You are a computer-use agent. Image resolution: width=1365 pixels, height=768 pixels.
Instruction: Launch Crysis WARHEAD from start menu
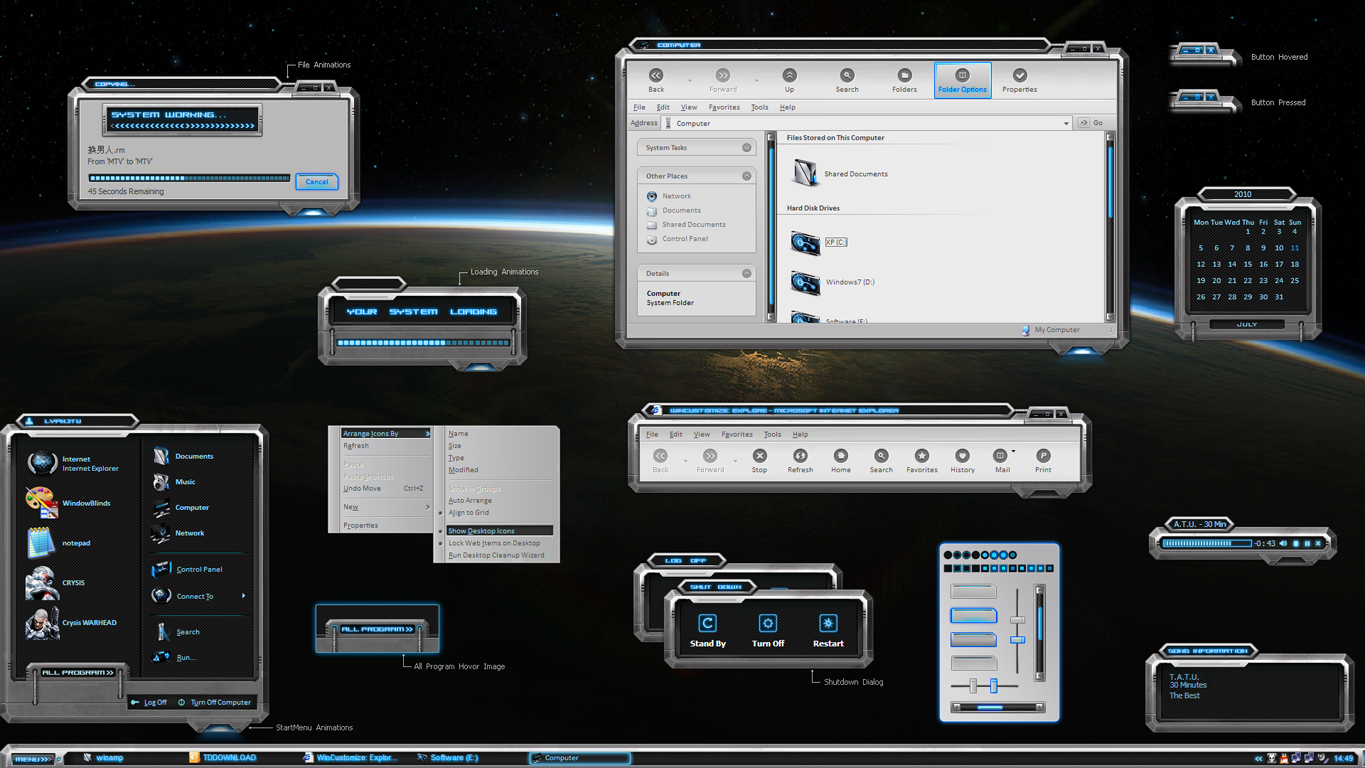[x=71, y=623]
